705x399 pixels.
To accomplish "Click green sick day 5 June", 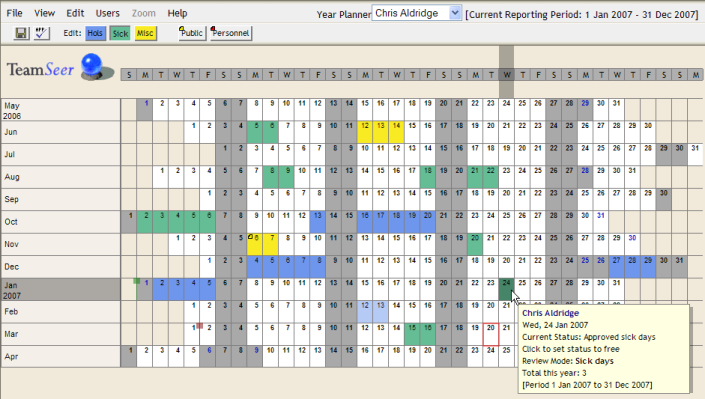I will pyautogui.click(x=254, y=132).
